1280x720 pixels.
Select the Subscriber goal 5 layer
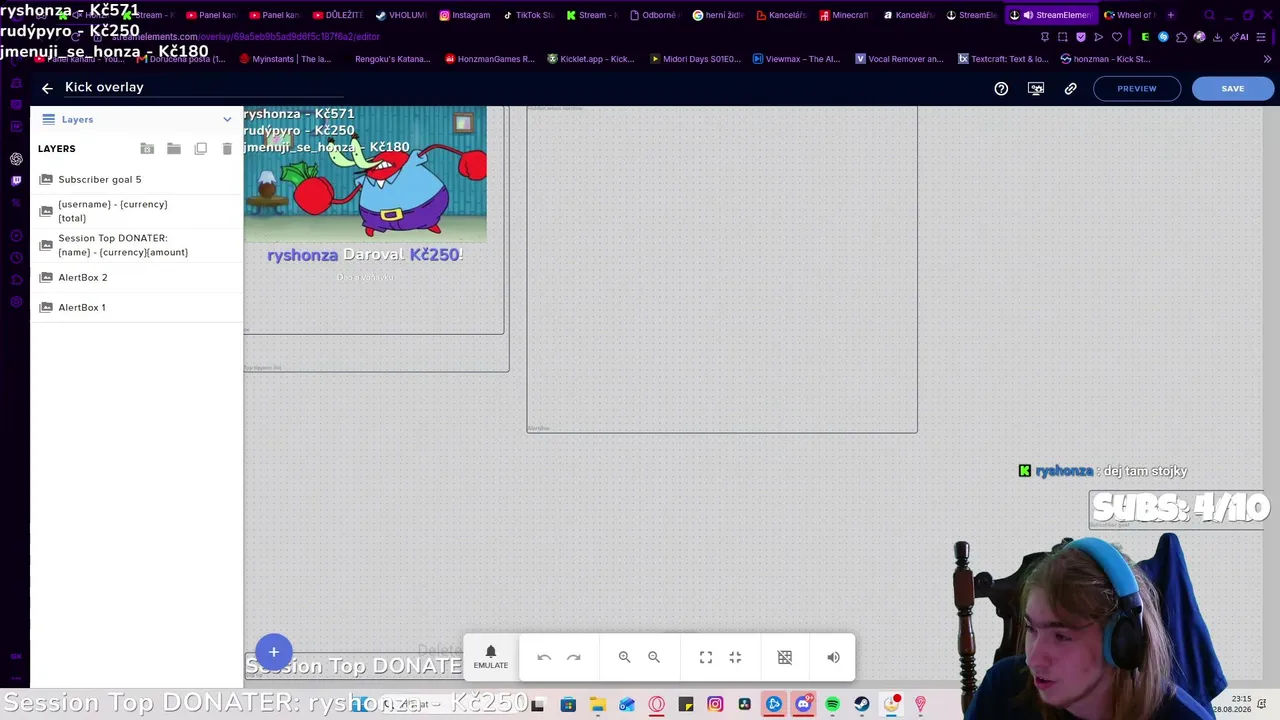click(136, 180)
